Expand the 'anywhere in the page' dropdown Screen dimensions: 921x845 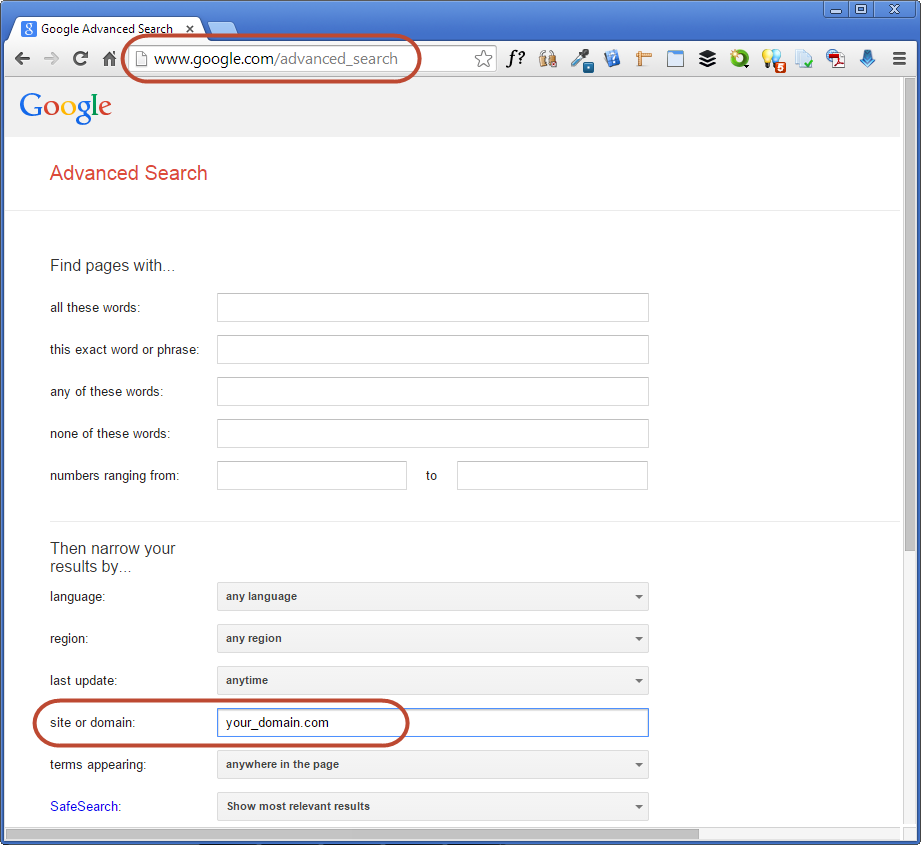432,765
